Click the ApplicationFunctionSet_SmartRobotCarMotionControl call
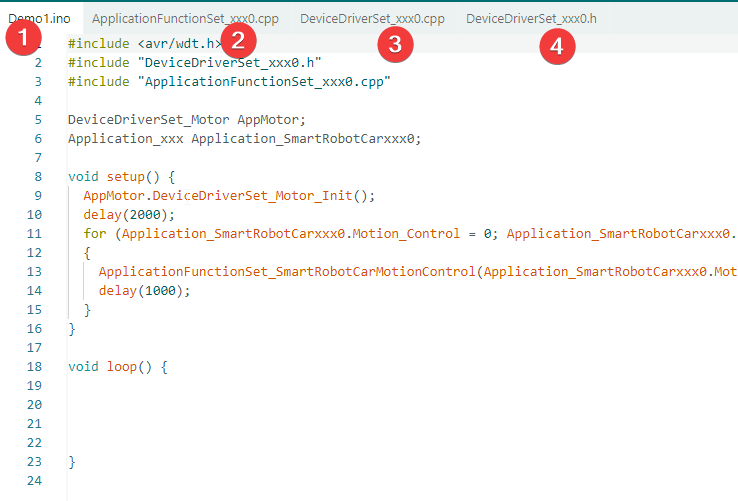Screen dimensions: 738x501 tap(287, 272)
